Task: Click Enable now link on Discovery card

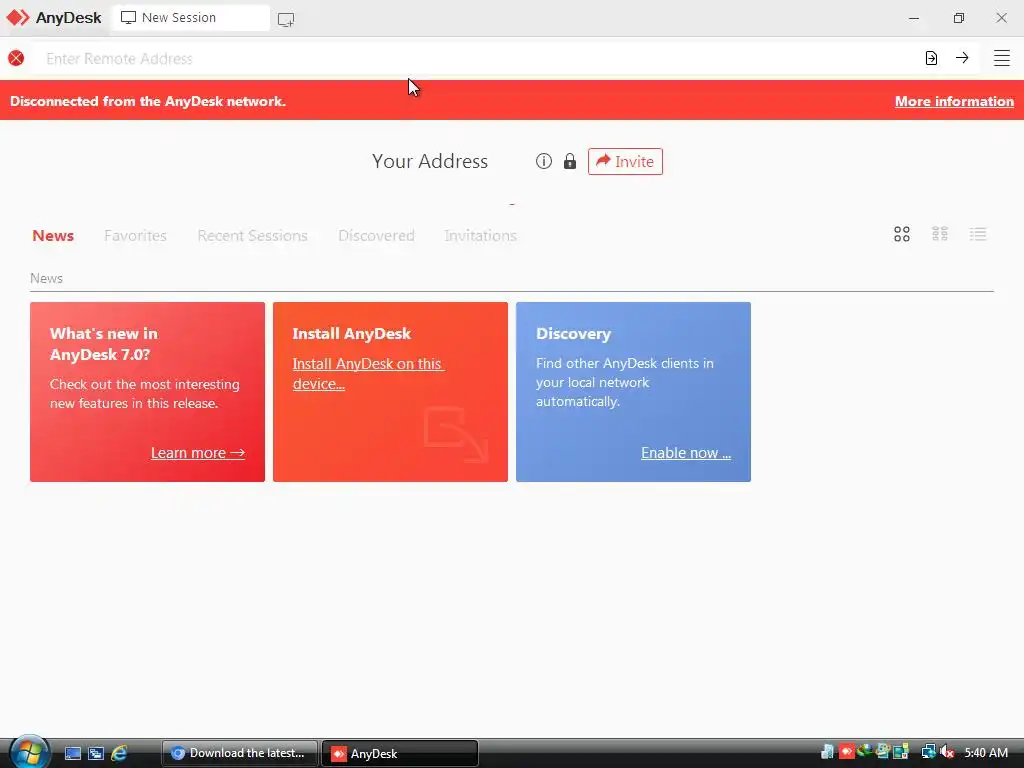Action: 686,453
